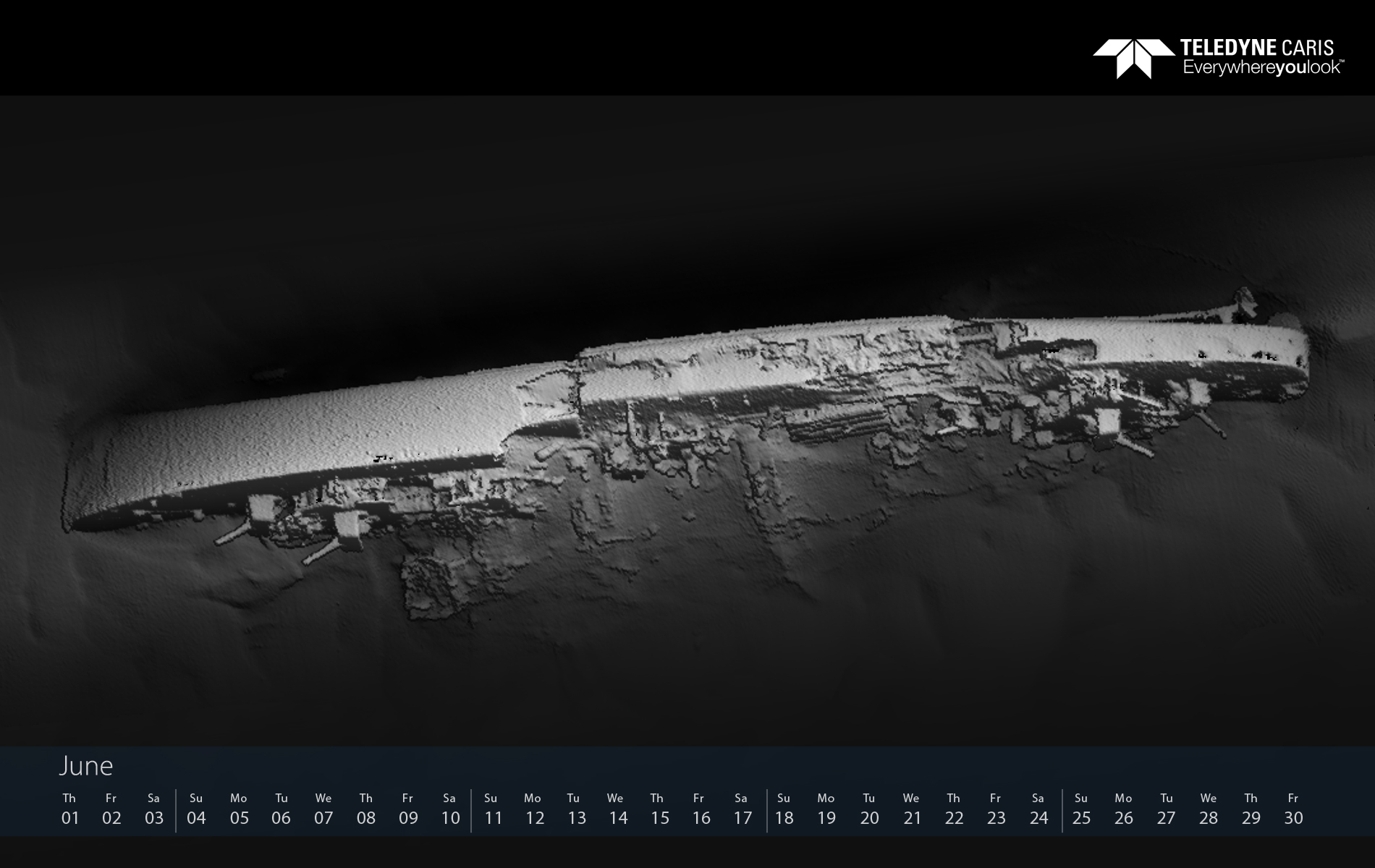
Task: Select date 09 Friday
Action: (408, 809)
